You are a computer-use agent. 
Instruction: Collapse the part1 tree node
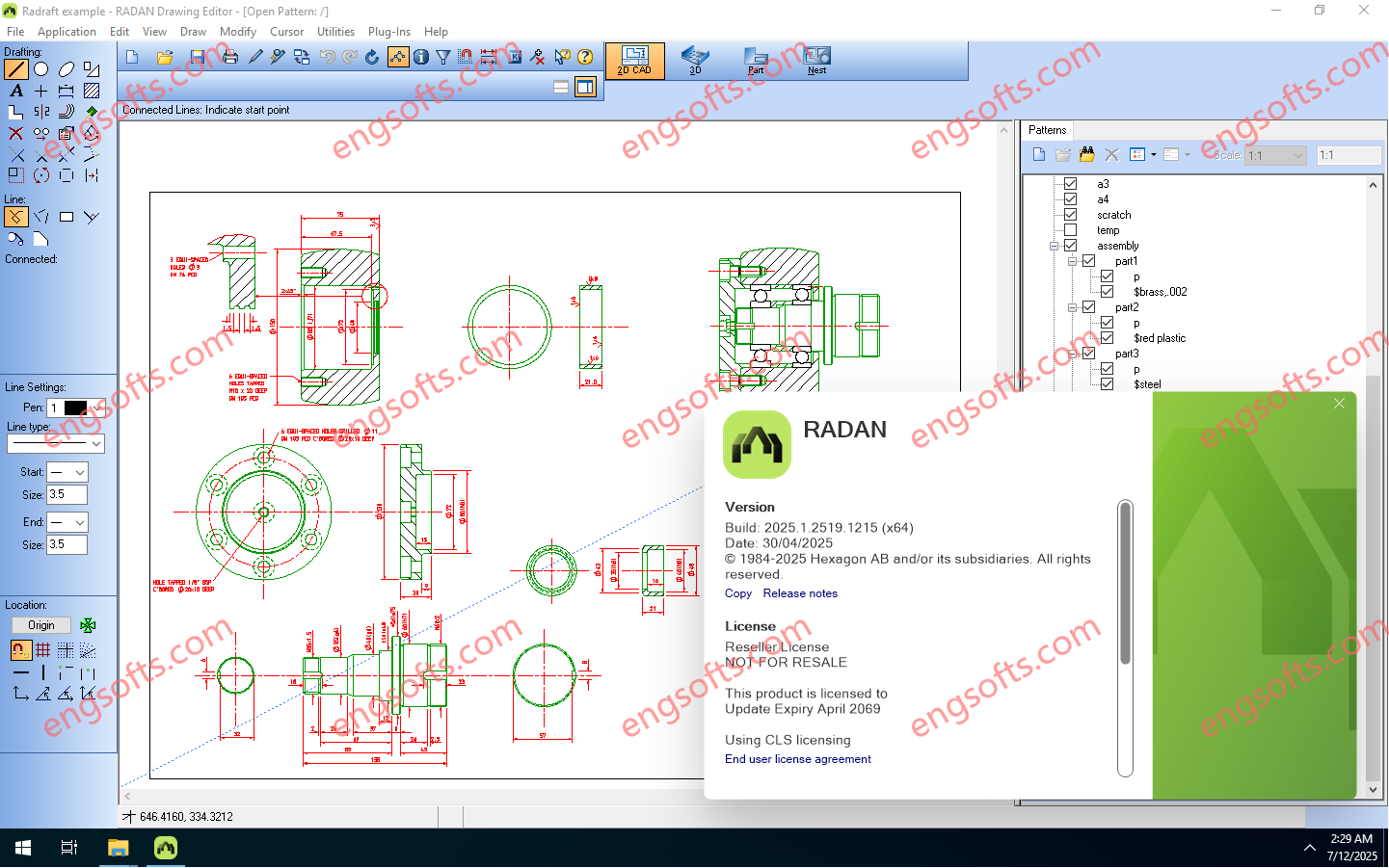[x=1072, y=261]
